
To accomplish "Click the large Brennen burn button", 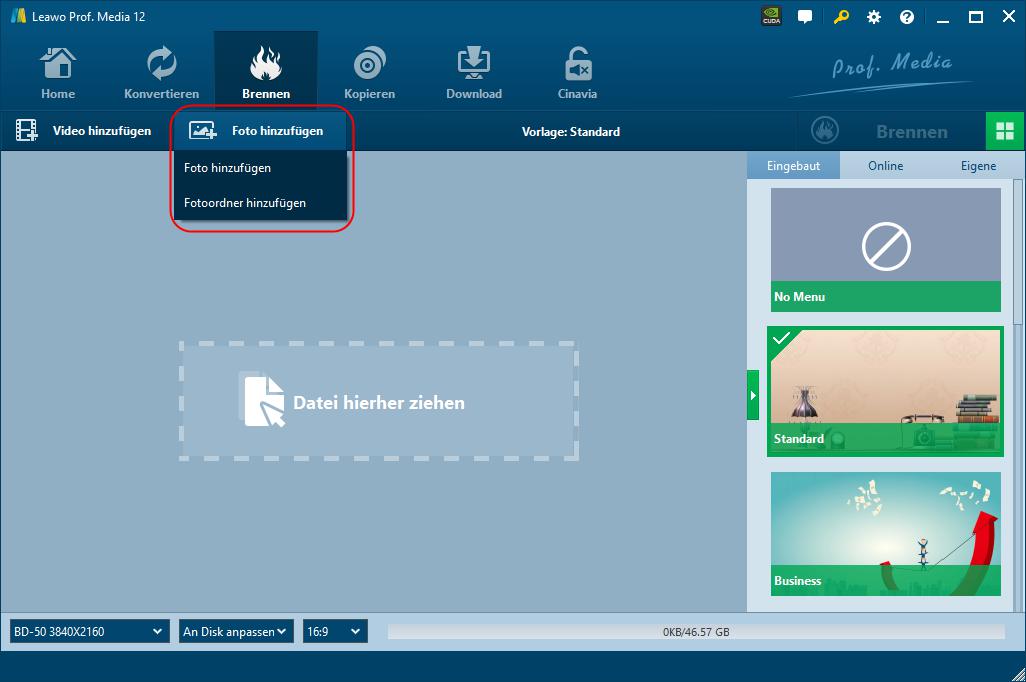I will pos(890,132).
